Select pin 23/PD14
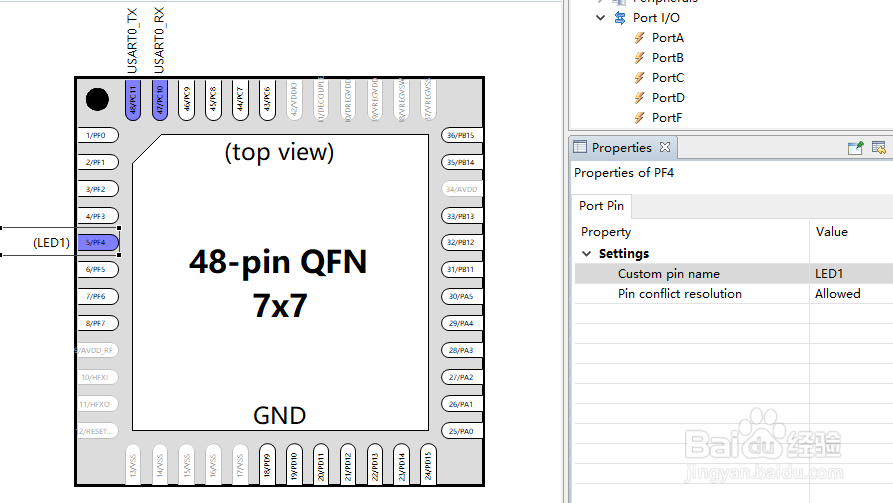893x503 pixels. pyautogui.click(x=402, y=464)
